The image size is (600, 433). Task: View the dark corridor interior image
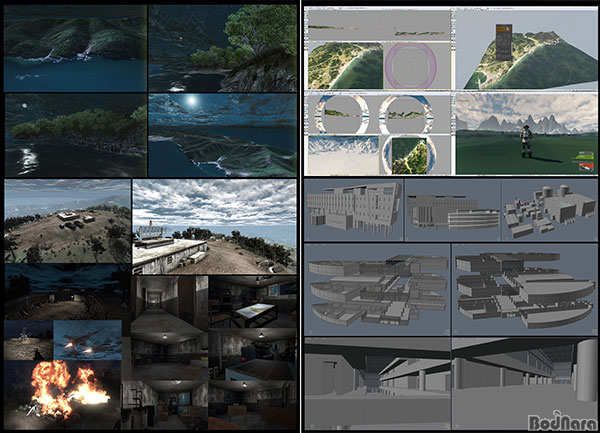pyautogui.click(x=170, y=304)
